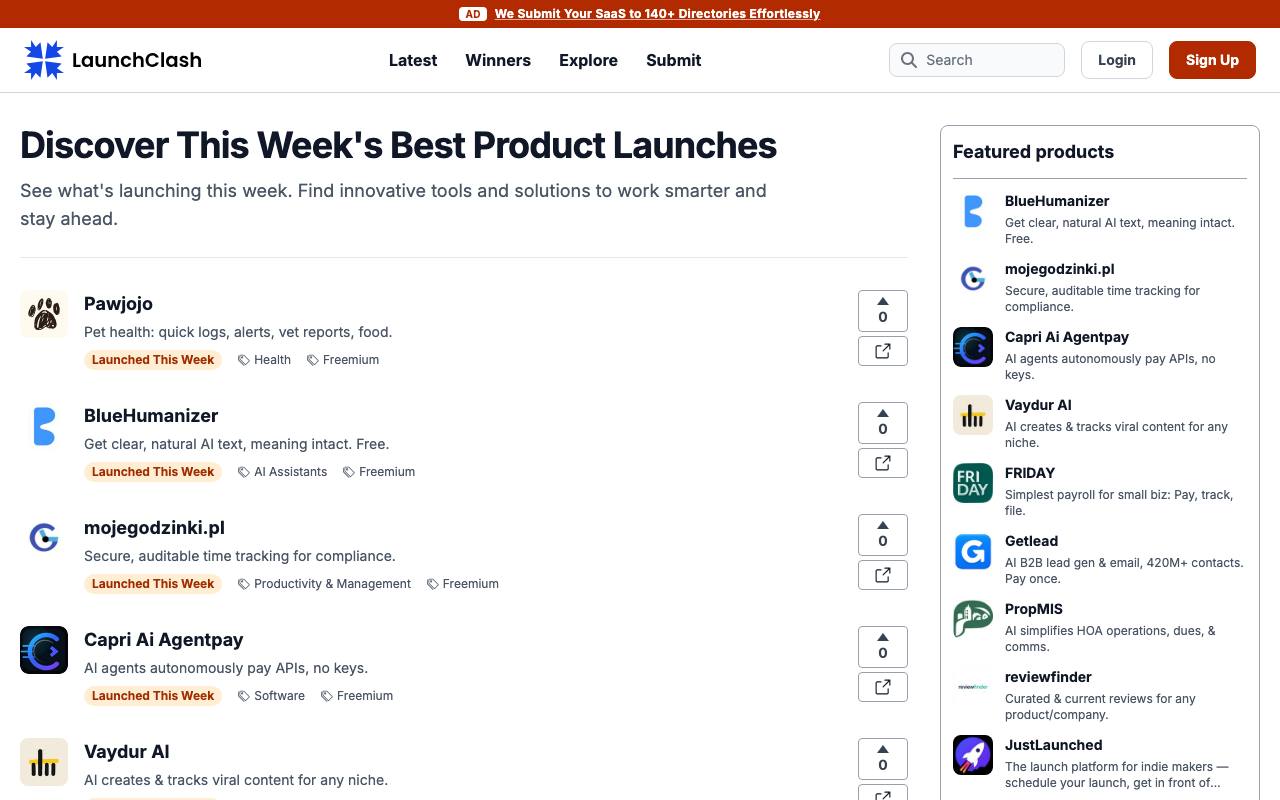
Task: Open FRIDAY in Featured products
Action: pos(1030,473)
